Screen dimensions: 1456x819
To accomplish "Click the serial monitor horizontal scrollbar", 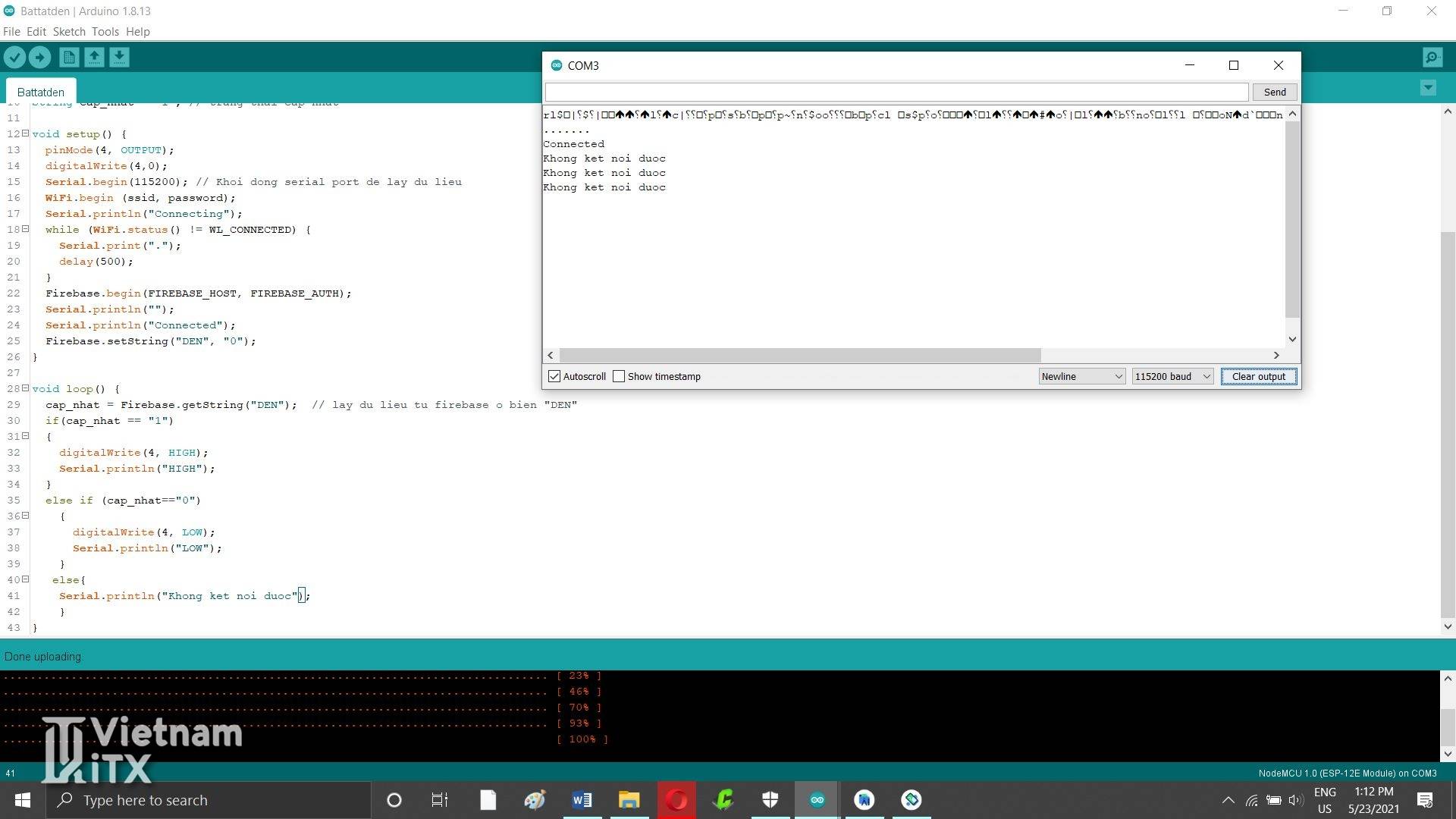I will (800, 355).
